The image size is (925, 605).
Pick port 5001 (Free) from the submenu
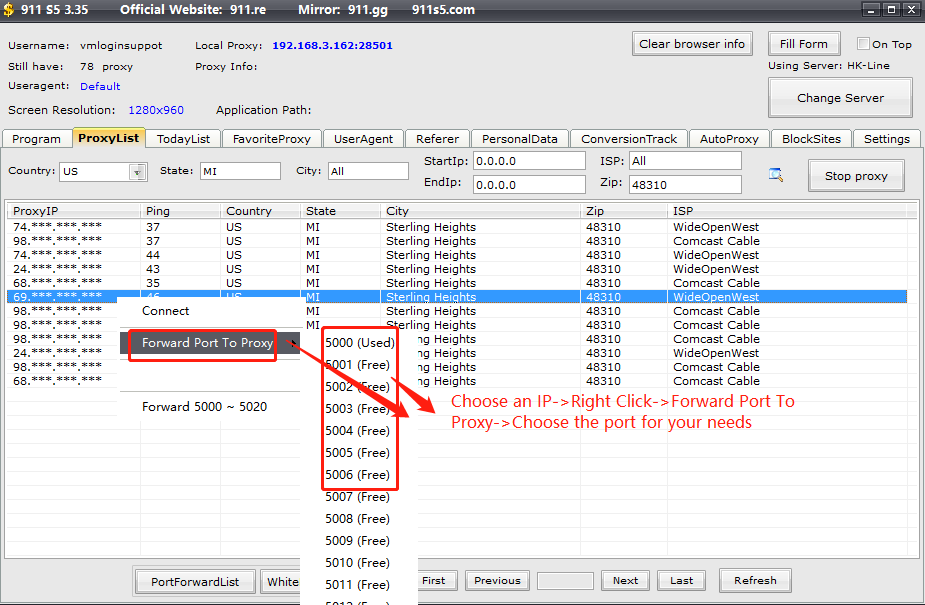click(357, 365)
